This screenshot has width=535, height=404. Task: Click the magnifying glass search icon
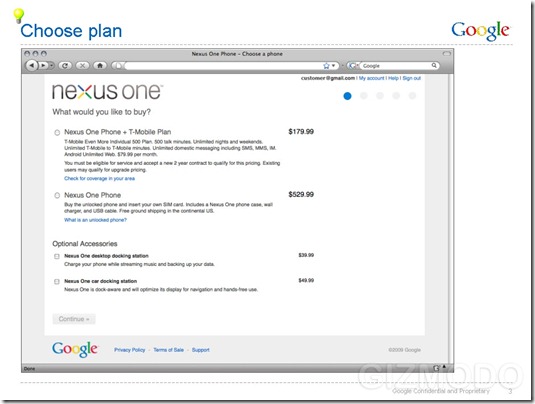point(434,65)
